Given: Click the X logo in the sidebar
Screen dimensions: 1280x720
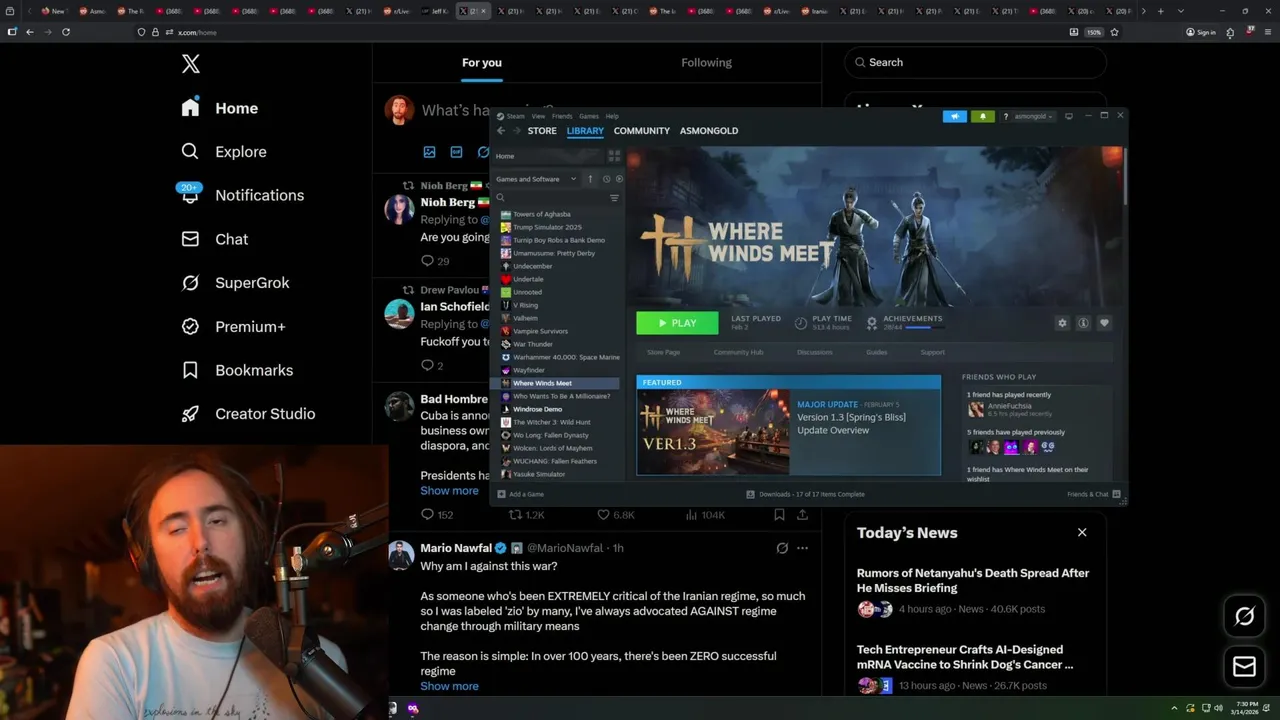Looking at the screenshot, I should 191,64.
